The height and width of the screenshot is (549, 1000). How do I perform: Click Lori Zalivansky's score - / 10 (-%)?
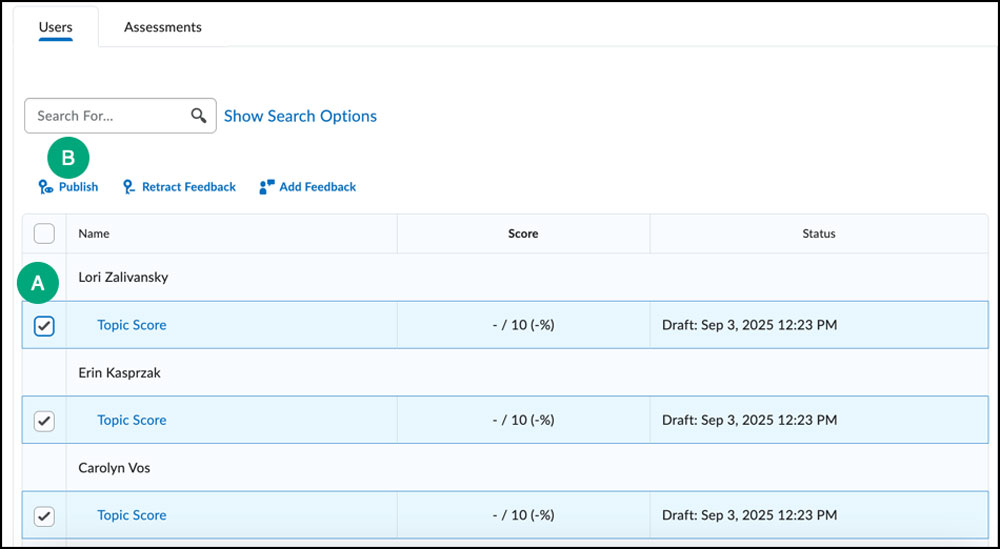(x=524, y=325)
